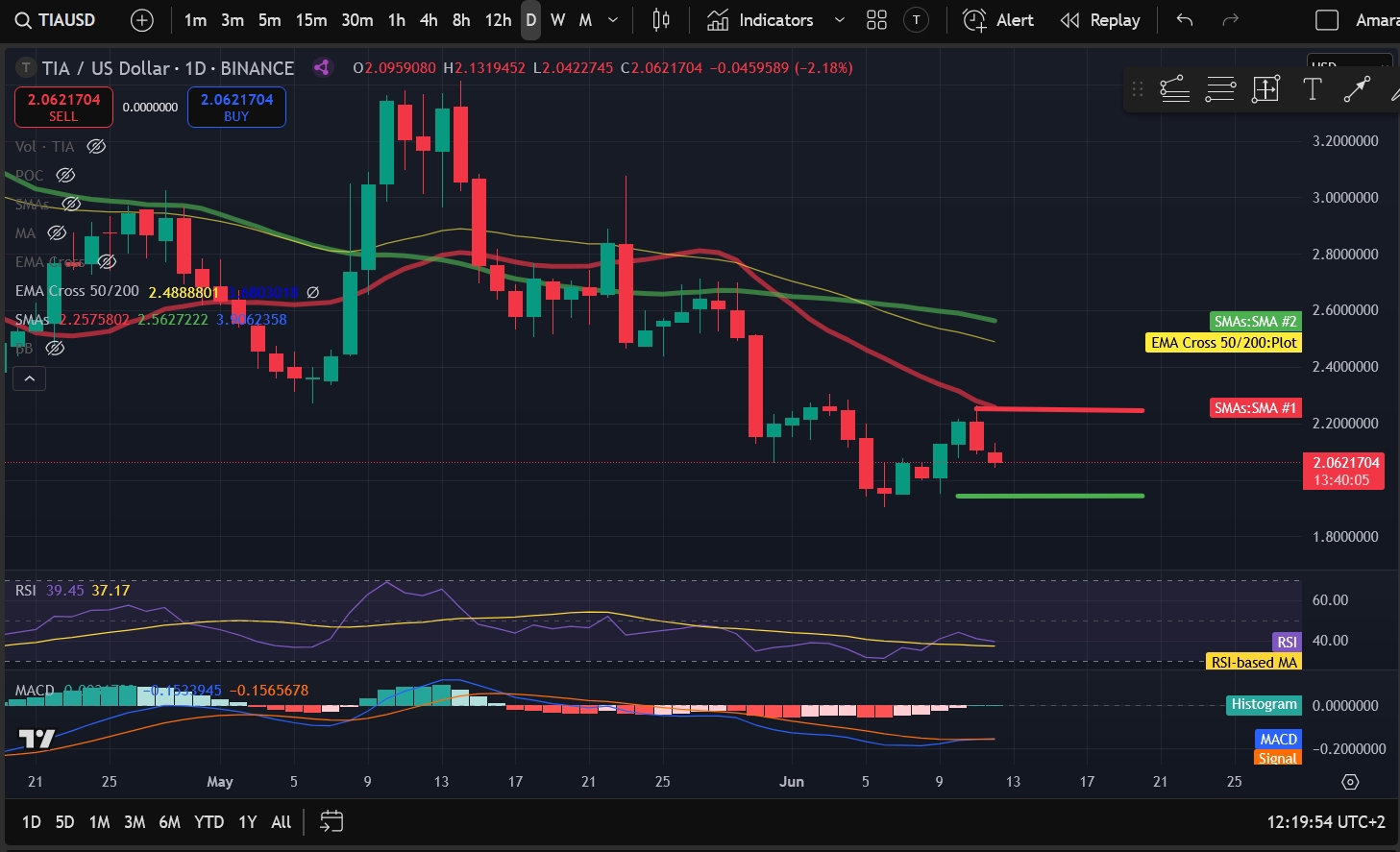1400x852 pixels.
Task: Start bar Replay mode
Action: (x=1100, y=20)
